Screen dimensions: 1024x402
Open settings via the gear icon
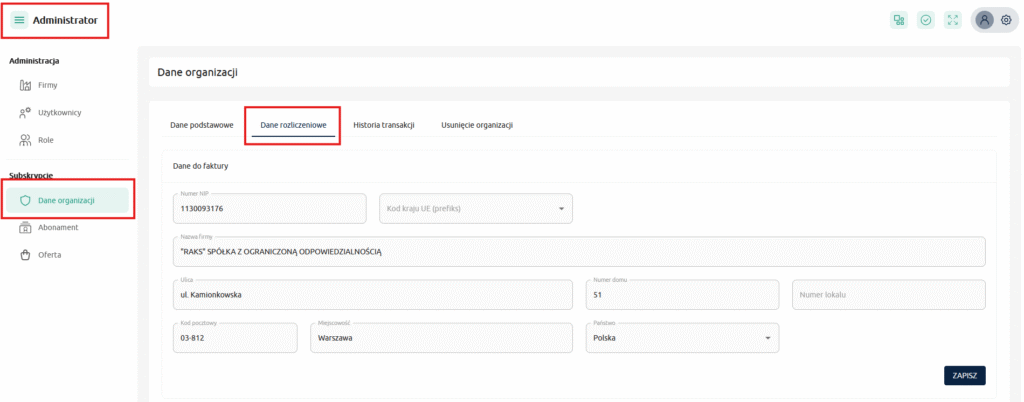pos(1006,20)
